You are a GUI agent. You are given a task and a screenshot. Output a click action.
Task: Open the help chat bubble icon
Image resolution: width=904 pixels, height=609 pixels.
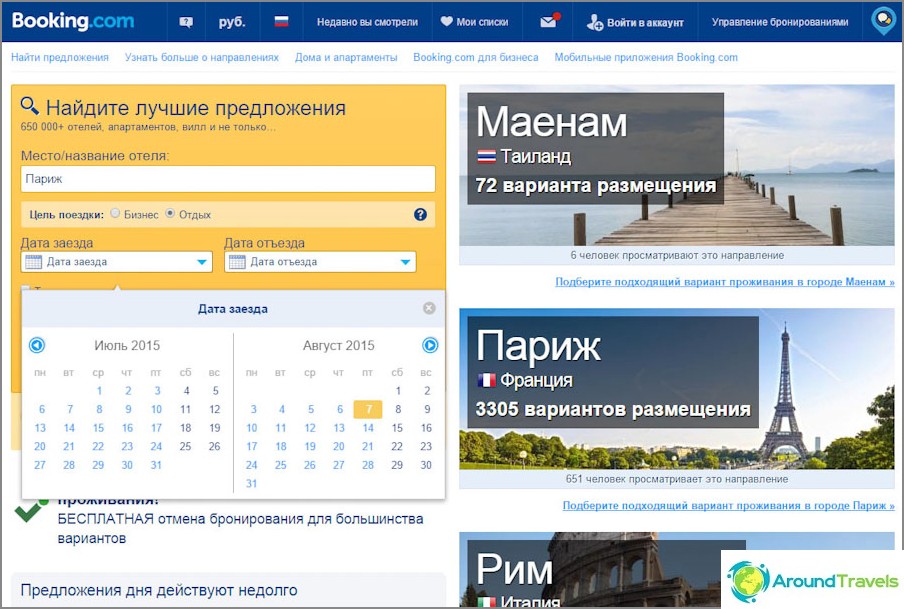tap(186, 22)
